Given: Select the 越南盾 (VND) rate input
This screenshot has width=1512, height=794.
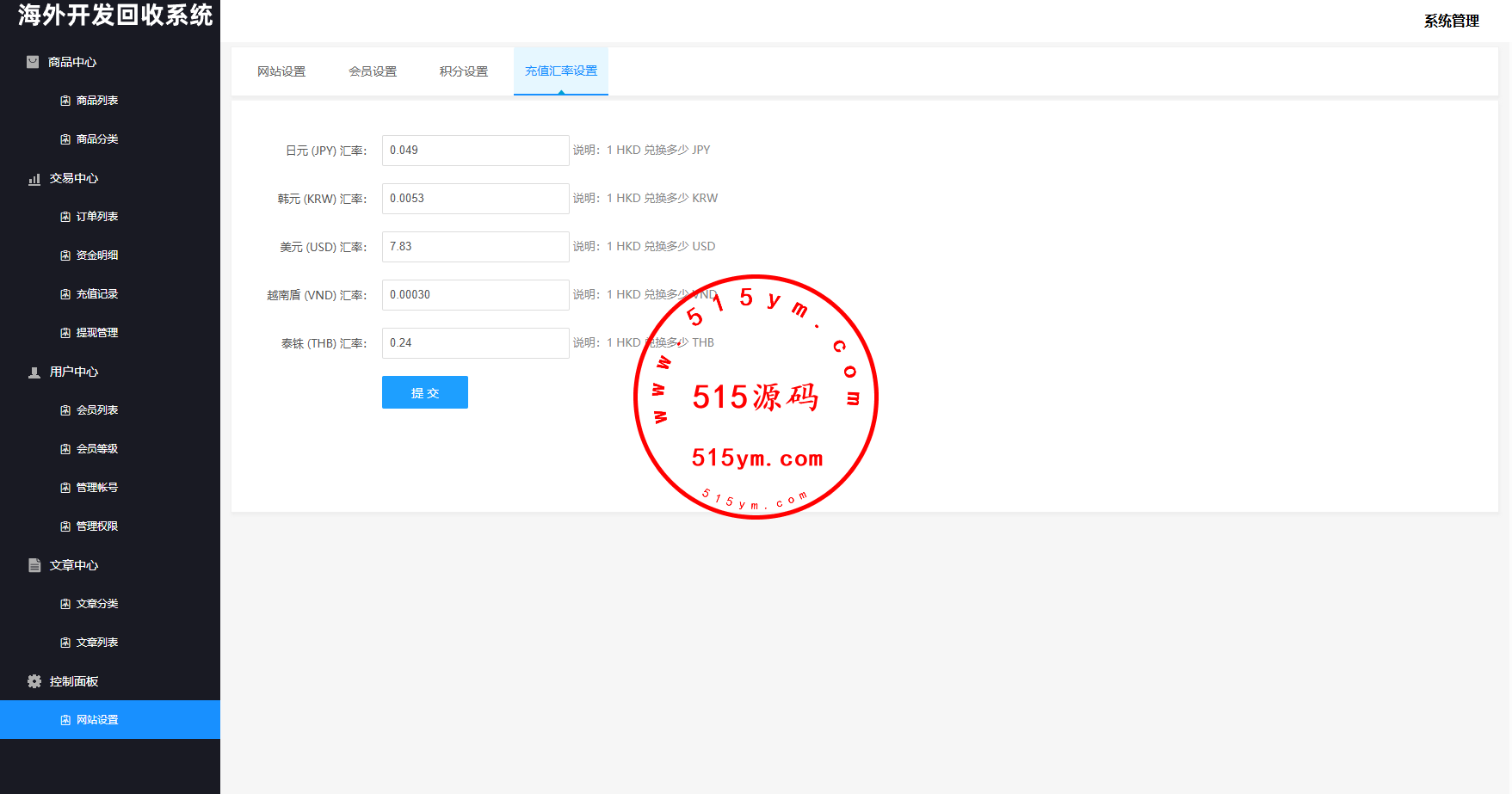Looking at the screenshot, I should pyautogui.click(x=475, y=295).
